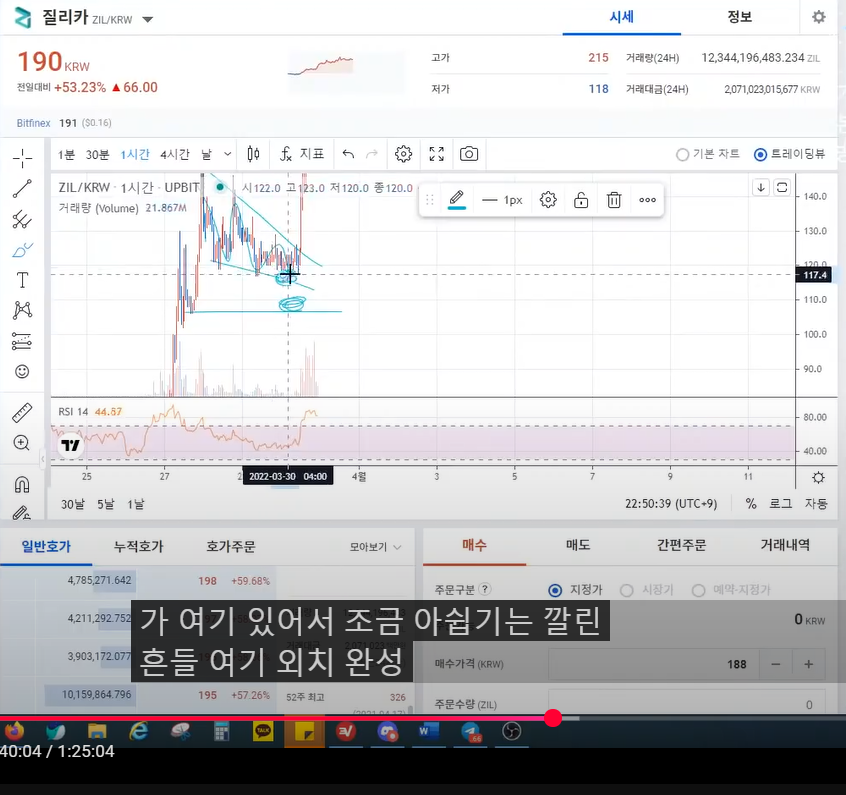
Task: Set chart interval to 30분
Action: pyautogui.click(x=98, y=155)
